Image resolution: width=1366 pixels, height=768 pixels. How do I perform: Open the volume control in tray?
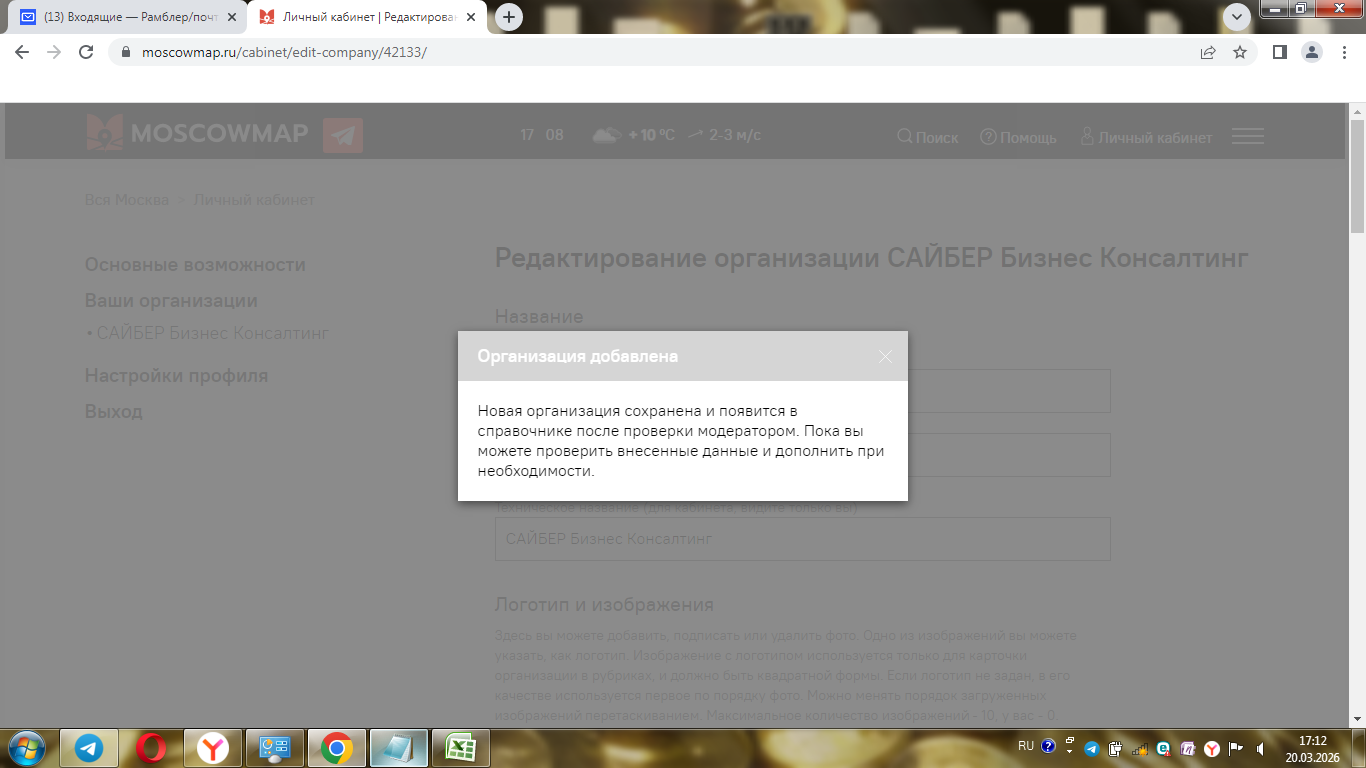pos(1262,748)
